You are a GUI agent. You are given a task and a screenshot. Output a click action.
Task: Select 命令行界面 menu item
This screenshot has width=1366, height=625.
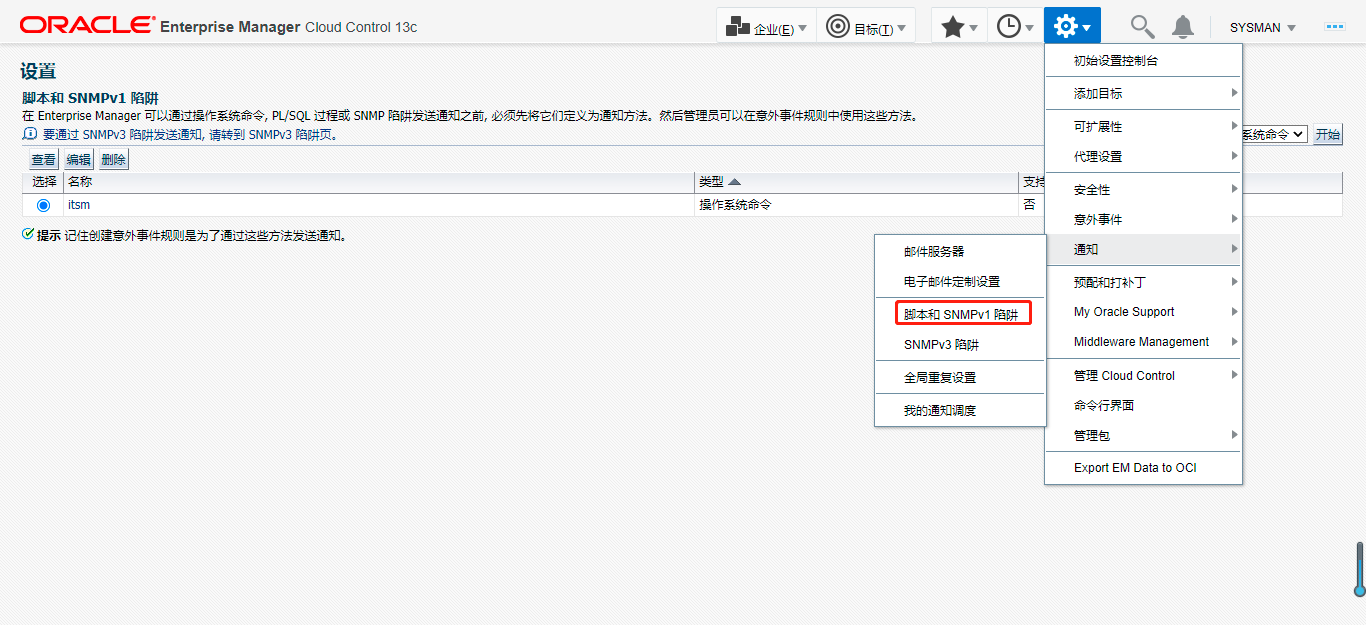[1143, 406]
